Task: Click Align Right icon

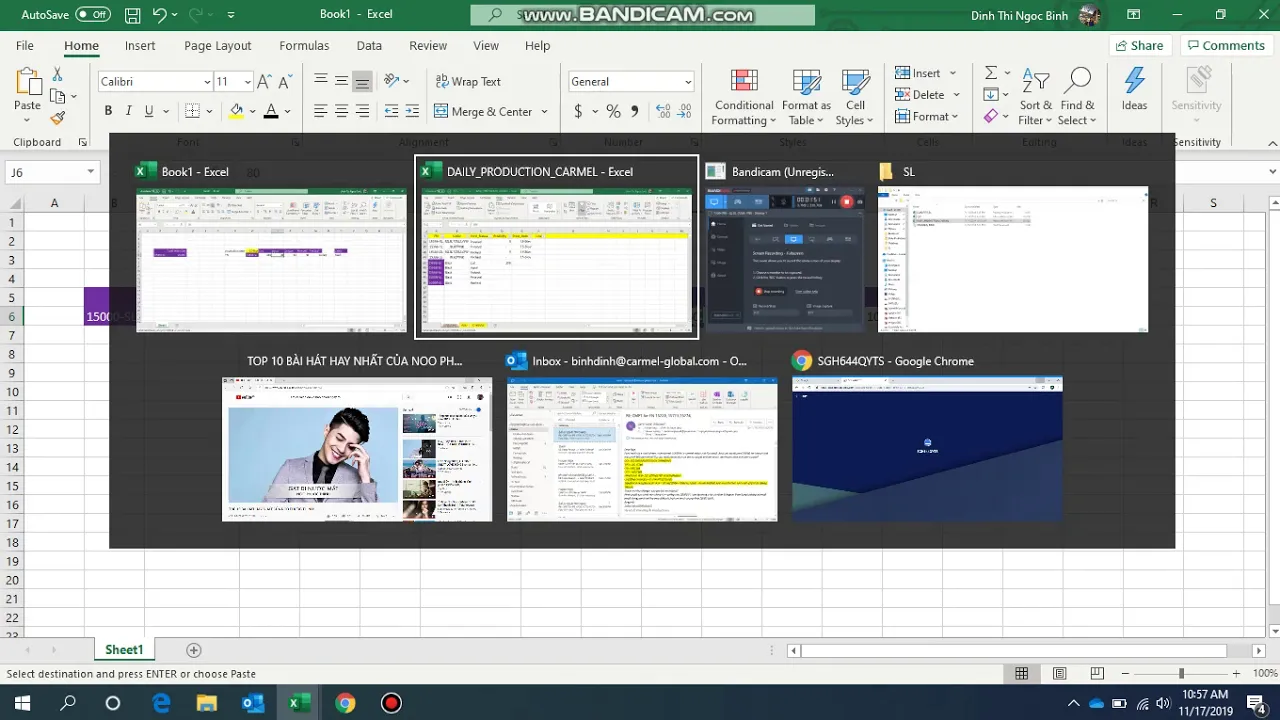Action: pyautogui.click(x=363, y=111)
